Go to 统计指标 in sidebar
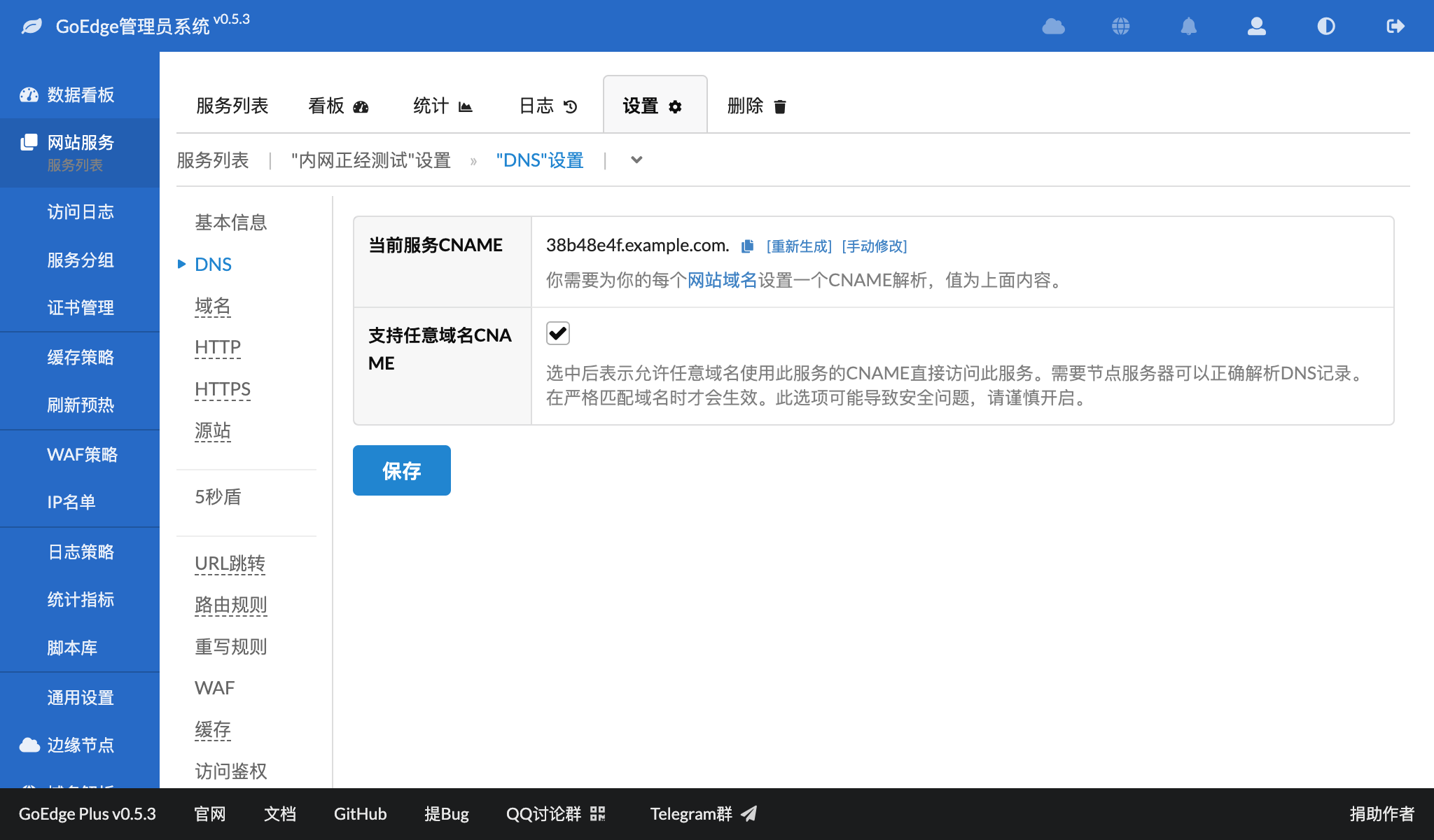The width and height of the screenshot is (1434, 840). 80,600
